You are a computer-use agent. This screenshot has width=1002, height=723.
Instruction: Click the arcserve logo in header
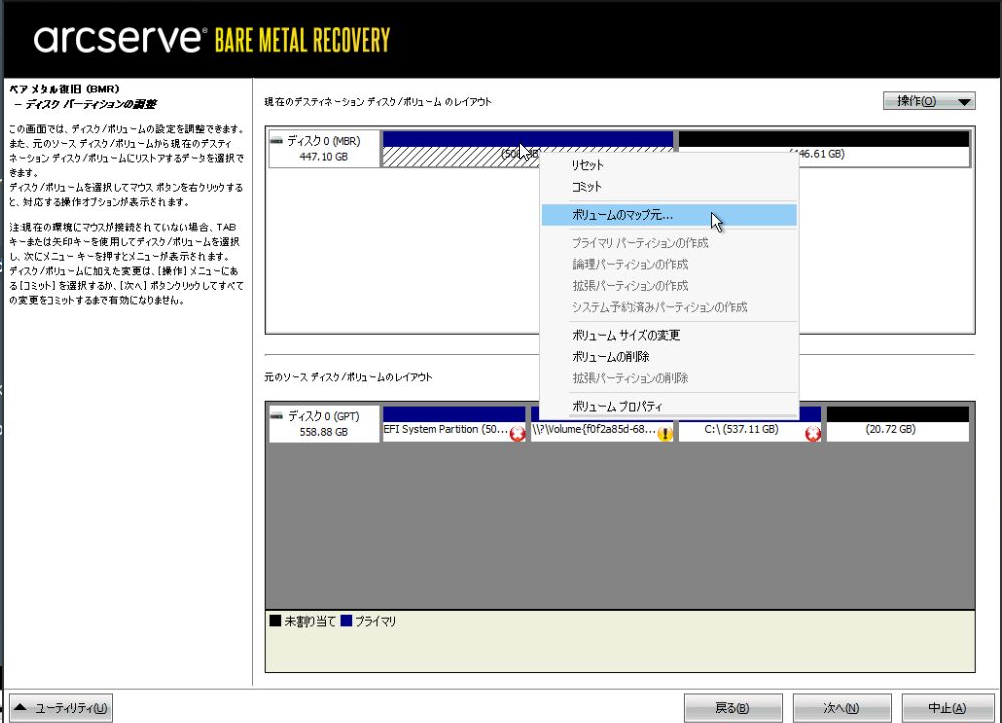tap(120, 40)
